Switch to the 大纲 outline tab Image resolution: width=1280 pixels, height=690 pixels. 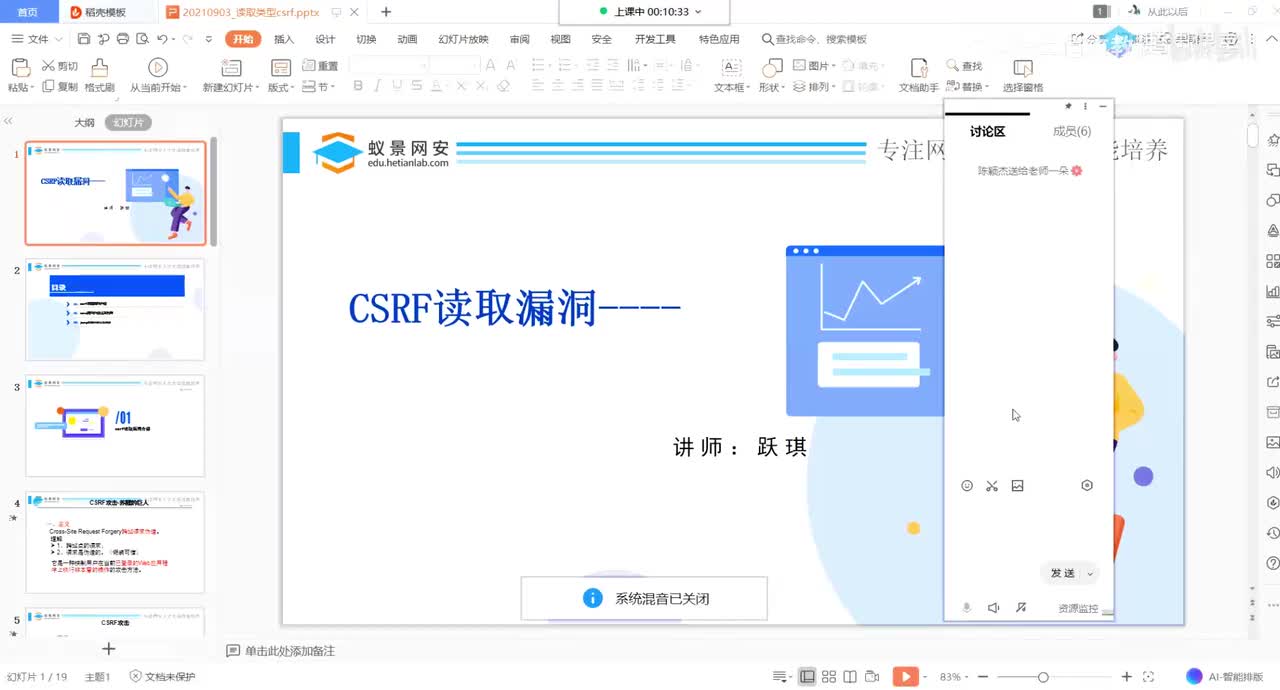pos(85,122)
